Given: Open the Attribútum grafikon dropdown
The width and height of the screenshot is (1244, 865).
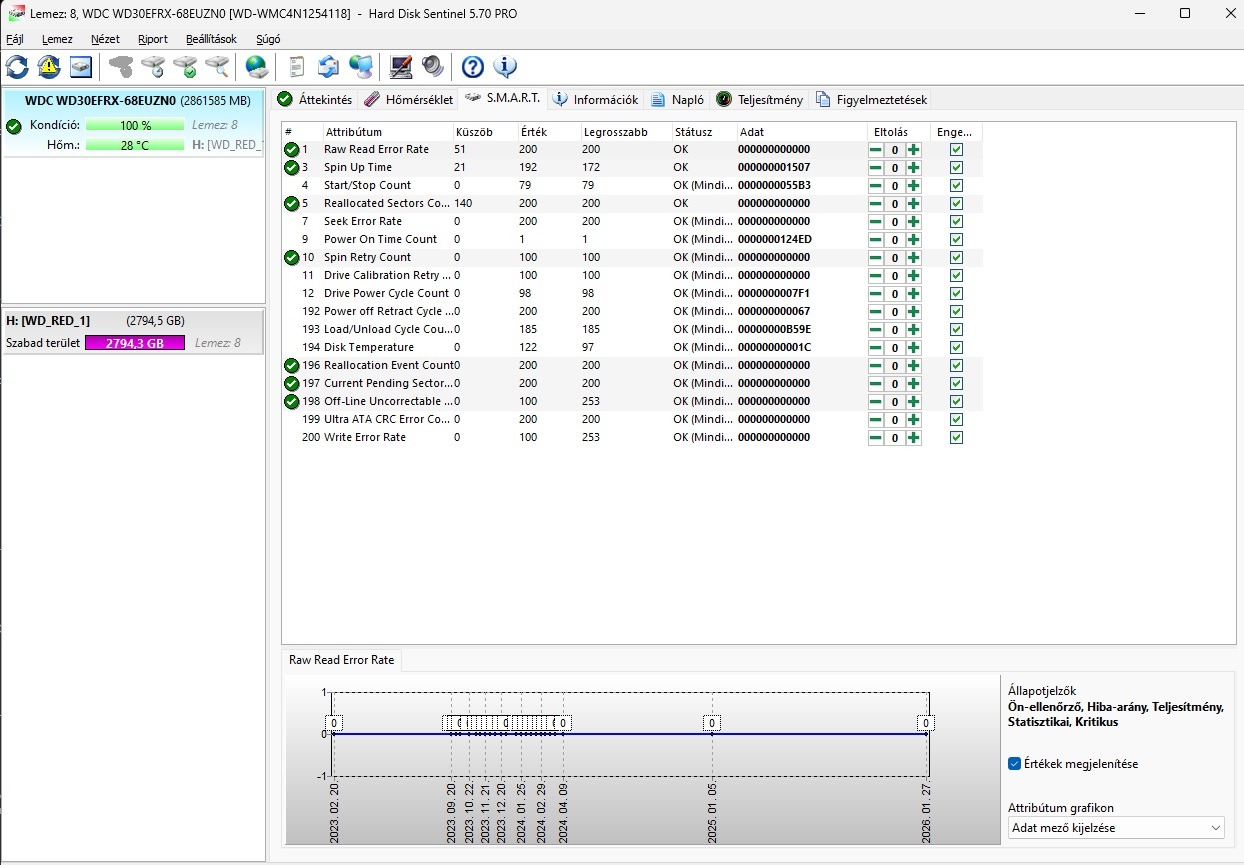Looking at the screenshot, I should (x=1116, y=828).
